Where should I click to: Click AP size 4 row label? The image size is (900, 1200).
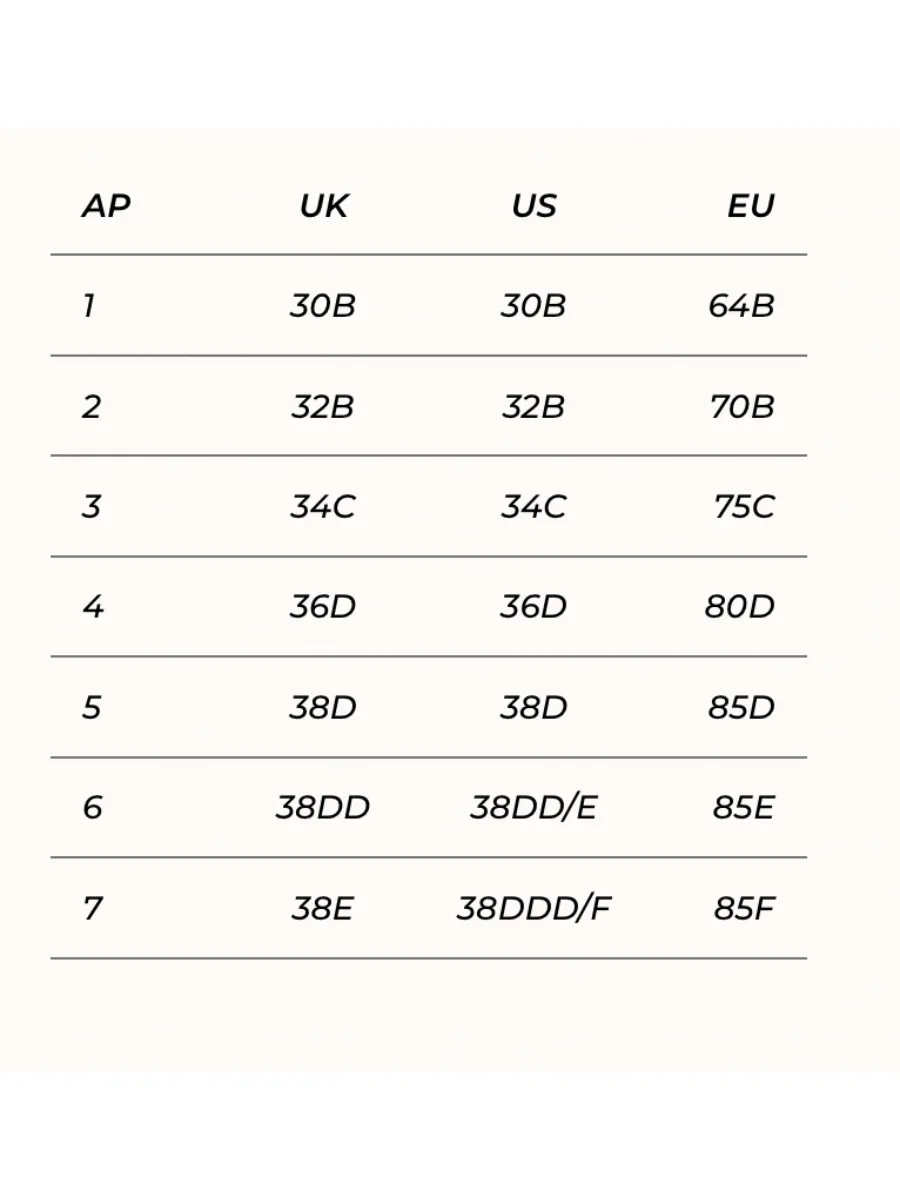tap(92, 607)
